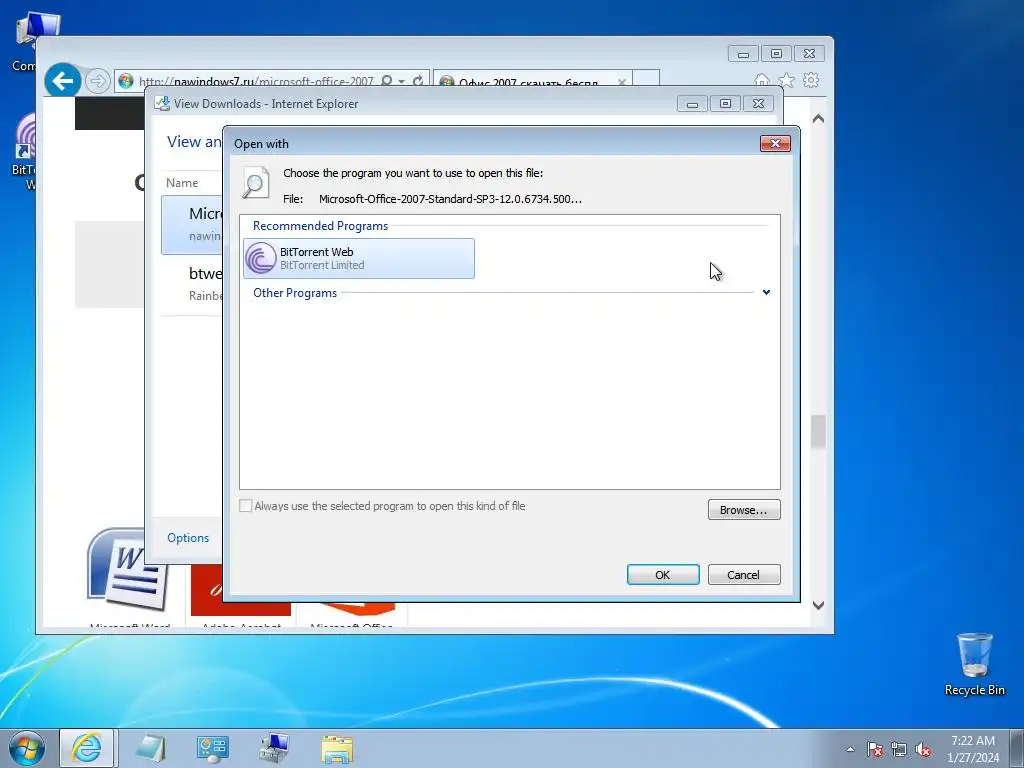1024x768 pixels.
Task: Click Internet Explorer taskbar icon
Action: pos(87,748)
